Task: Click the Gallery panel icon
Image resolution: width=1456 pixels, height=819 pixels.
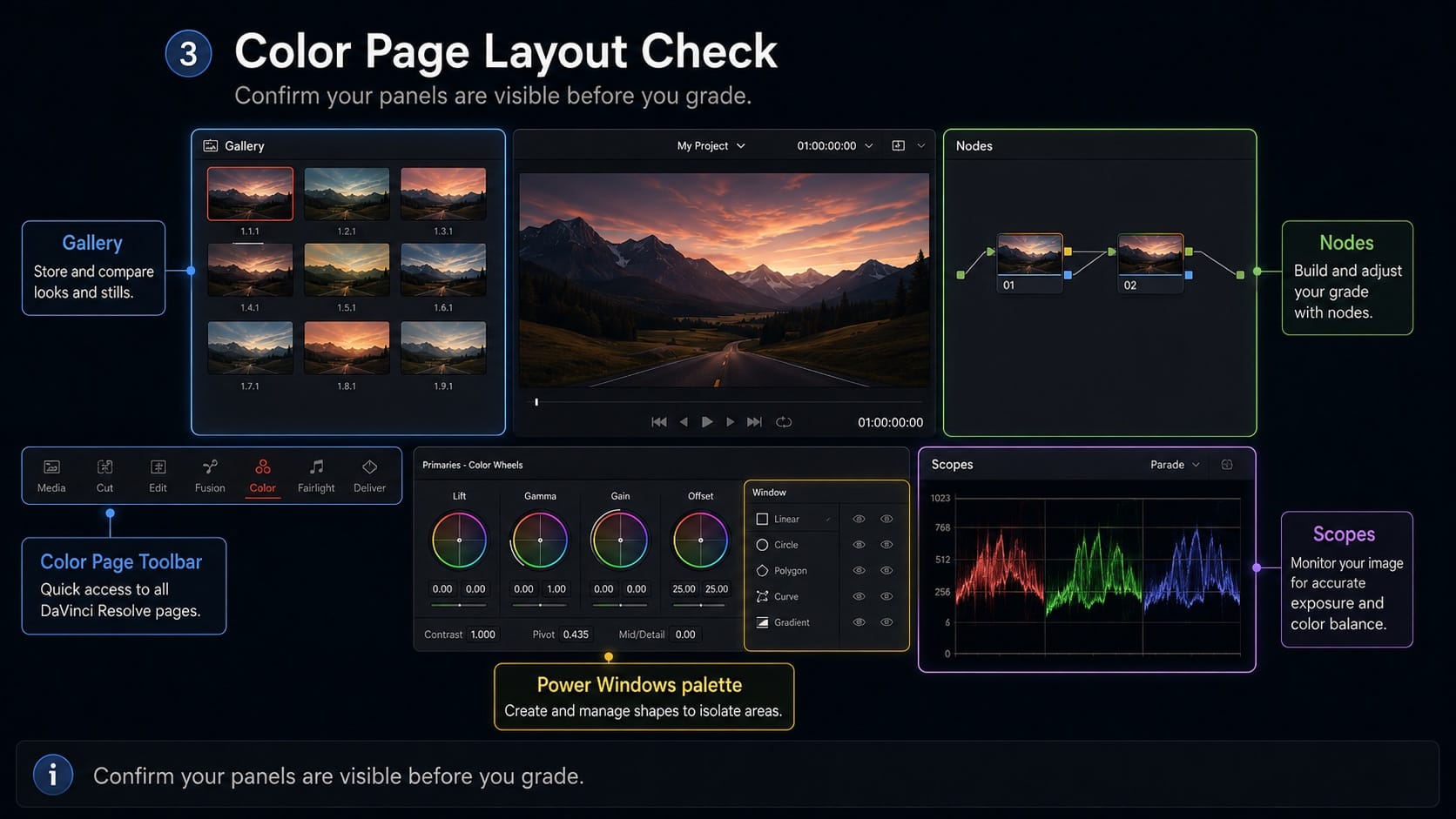Action: (x=211, y=146)
